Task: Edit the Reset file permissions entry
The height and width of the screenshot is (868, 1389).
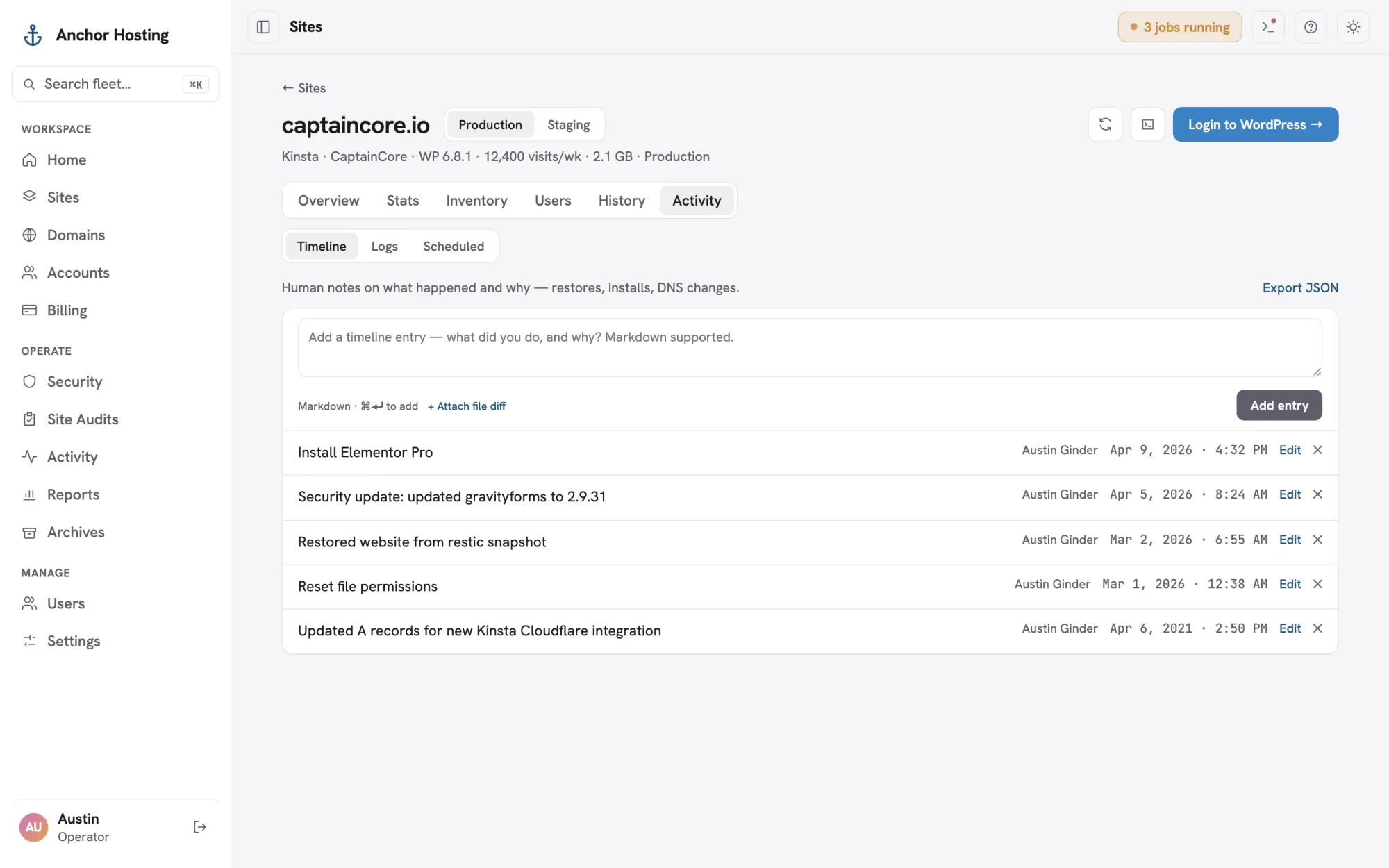Action: [x=1290, y=584]
